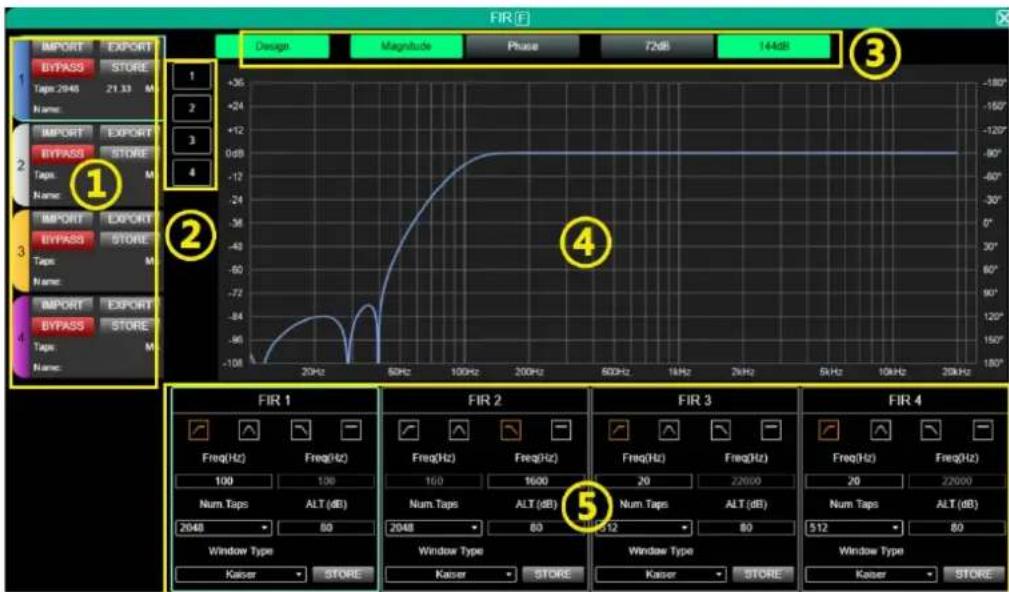The height and width of the screenshot is (592, 1009).
Task: Click STORE beside Window Type in FIR 1
Action: 343,574
